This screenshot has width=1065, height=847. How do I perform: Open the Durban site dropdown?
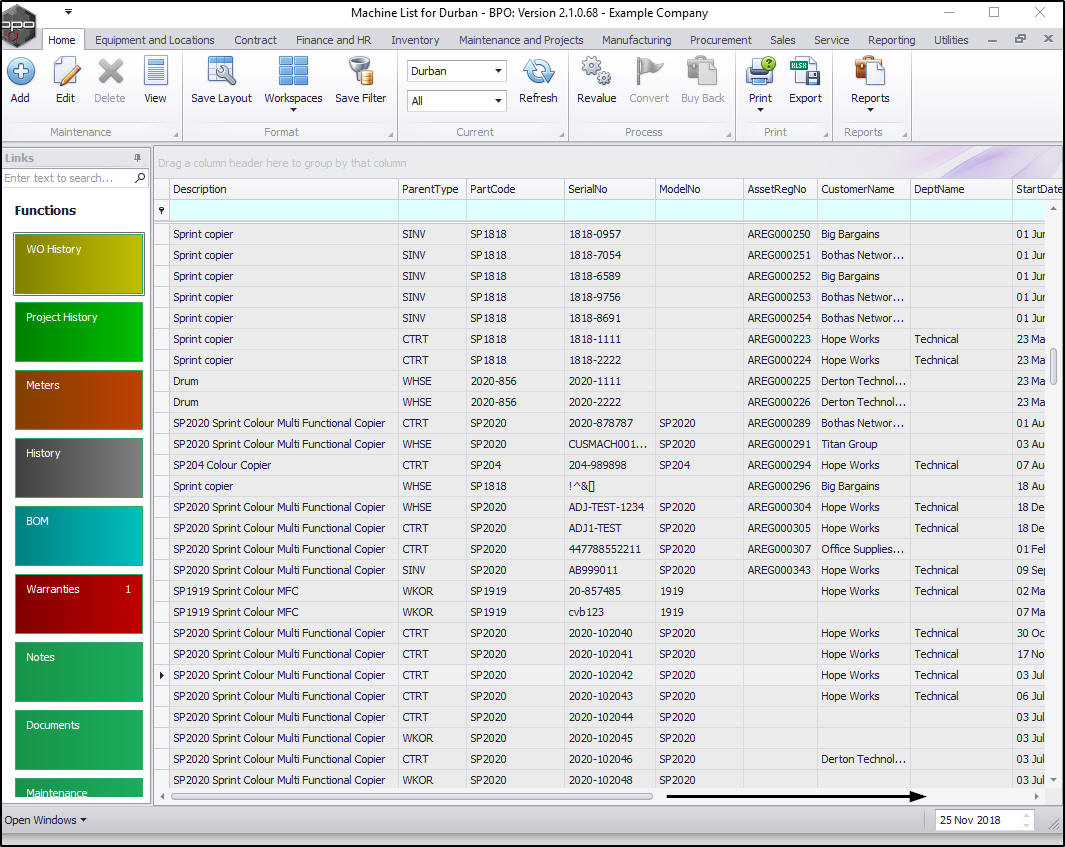tap(498, 72)
